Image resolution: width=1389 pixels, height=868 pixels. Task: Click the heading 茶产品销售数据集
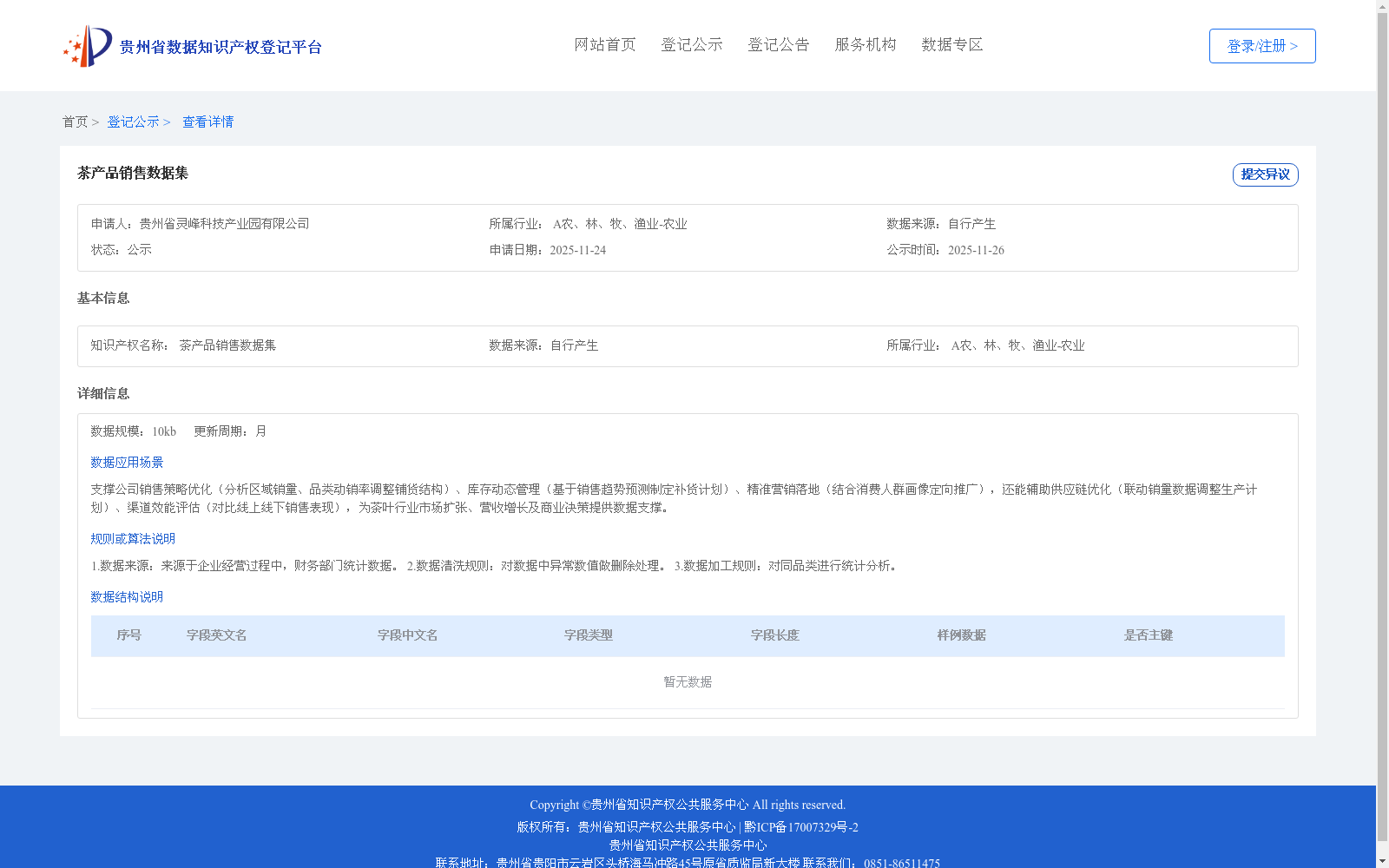coord(133,173)
